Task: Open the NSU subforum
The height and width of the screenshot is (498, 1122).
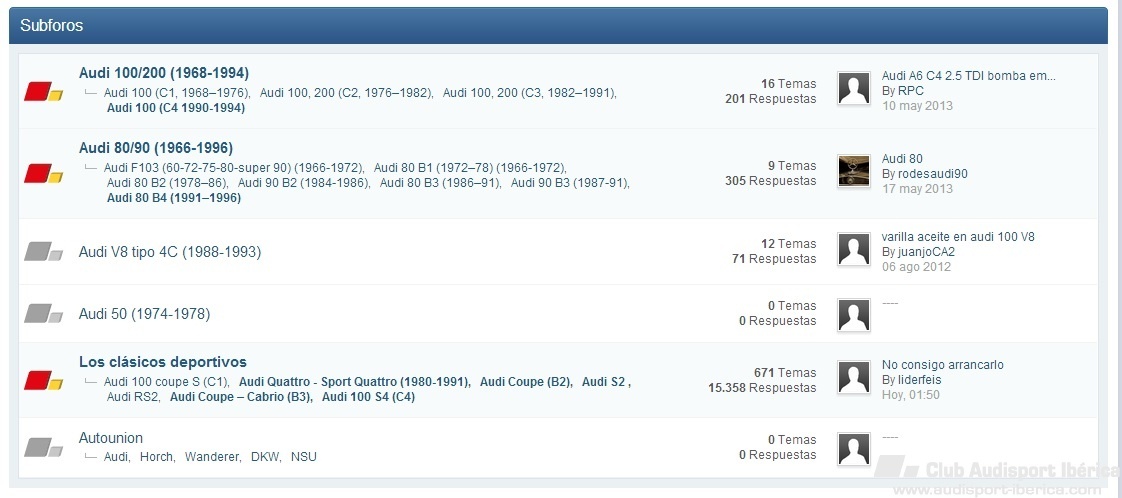Action: pyautogui.click(x=303, y=456)
